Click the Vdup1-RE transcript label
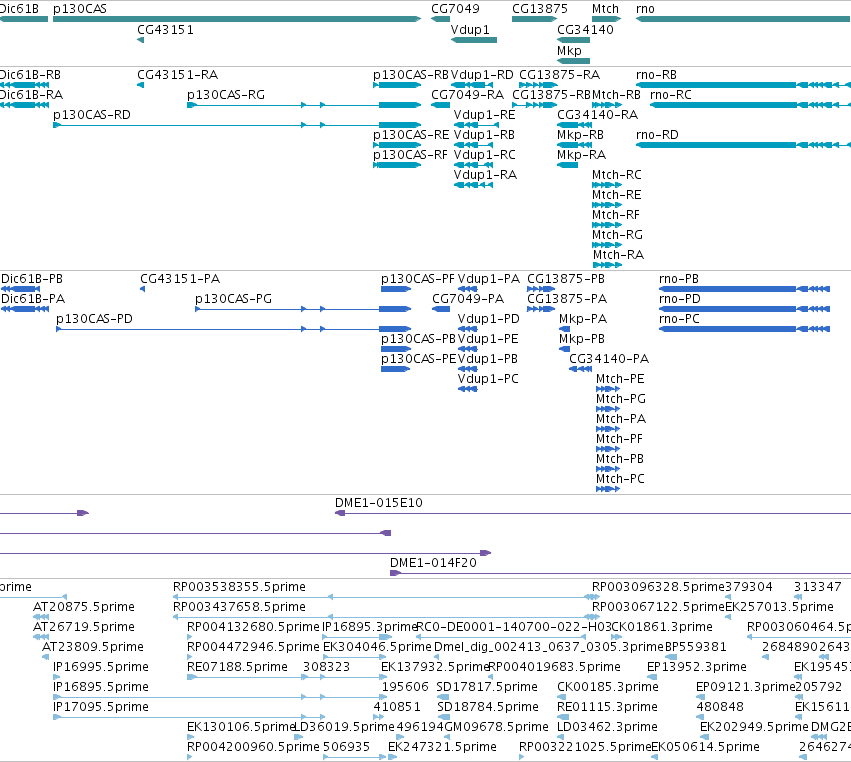 tap(484, 115)
